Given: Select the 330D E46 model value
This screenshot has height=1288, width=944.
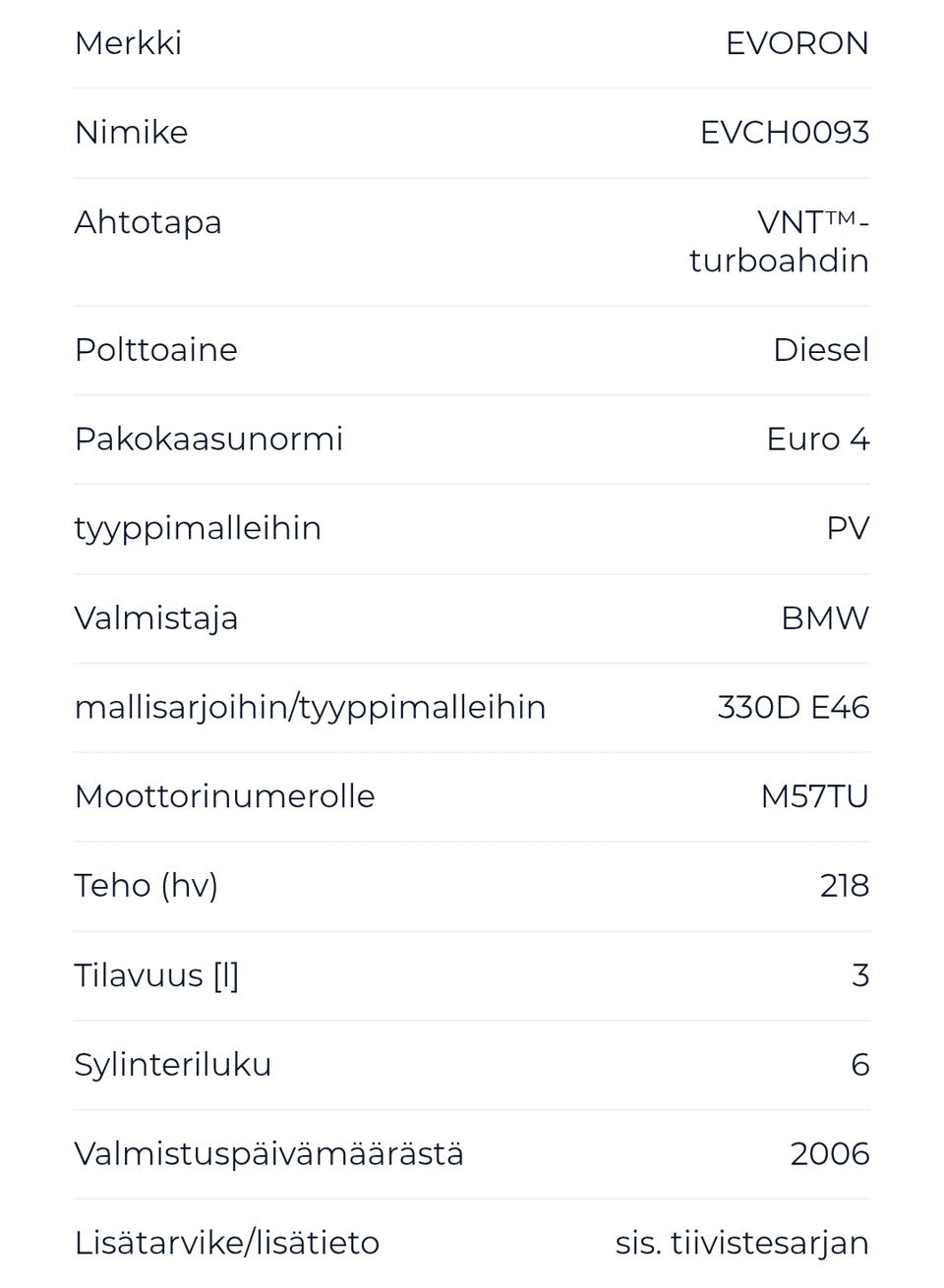Looking at the screenshot, I should 794,708.
